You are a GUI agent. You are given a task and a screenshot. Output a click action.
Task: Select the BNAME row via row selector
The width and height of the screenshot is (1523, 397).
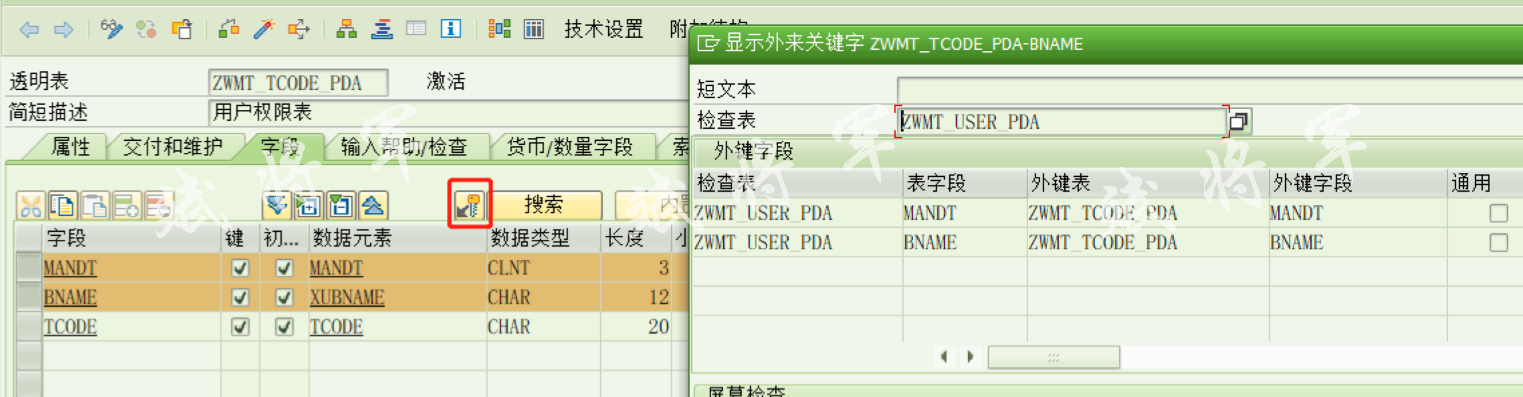29,298
